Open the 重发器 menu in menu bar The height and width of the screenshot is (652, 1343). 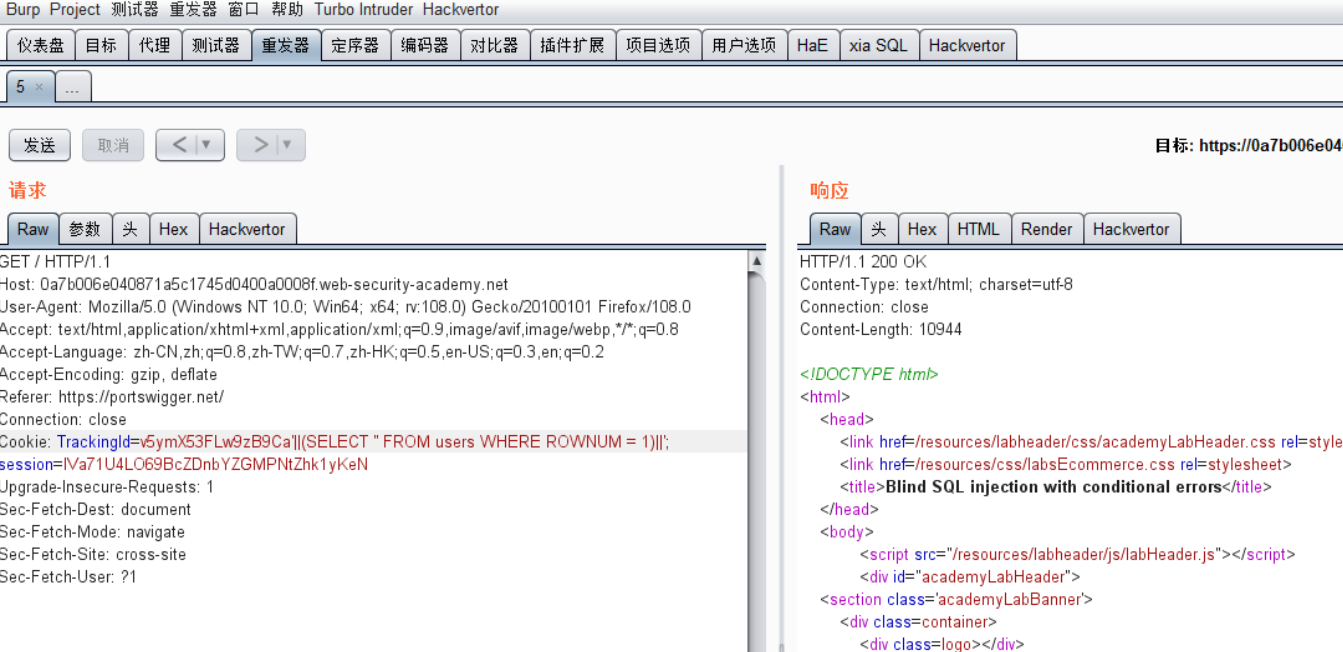193,10
